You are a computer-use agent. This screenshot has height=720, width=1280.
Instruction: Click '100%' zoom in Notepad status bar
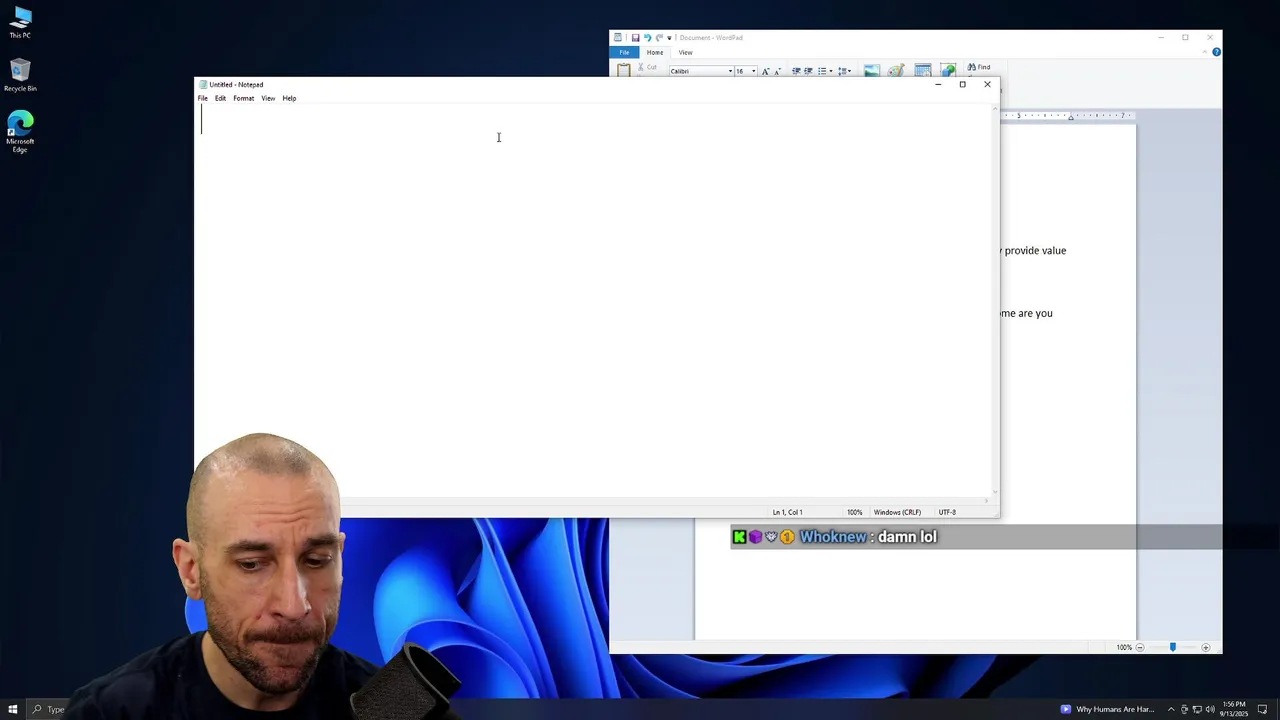tap(854, 512)
